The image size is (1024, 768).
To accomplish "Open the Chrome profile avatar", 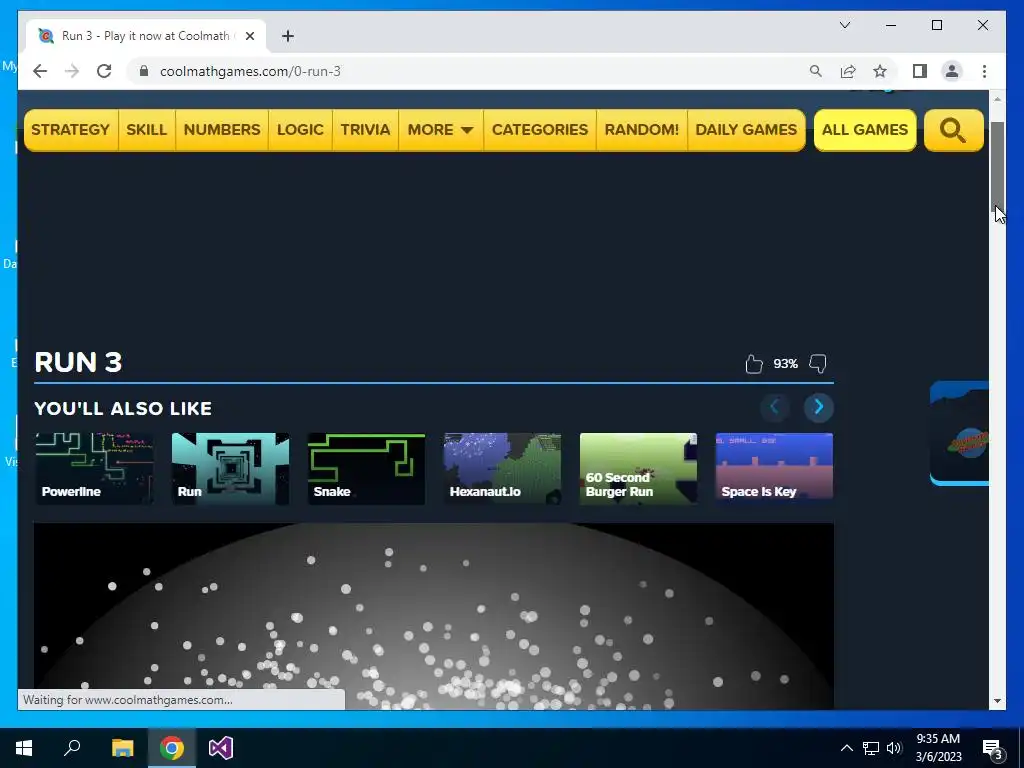I will point(952,71).
